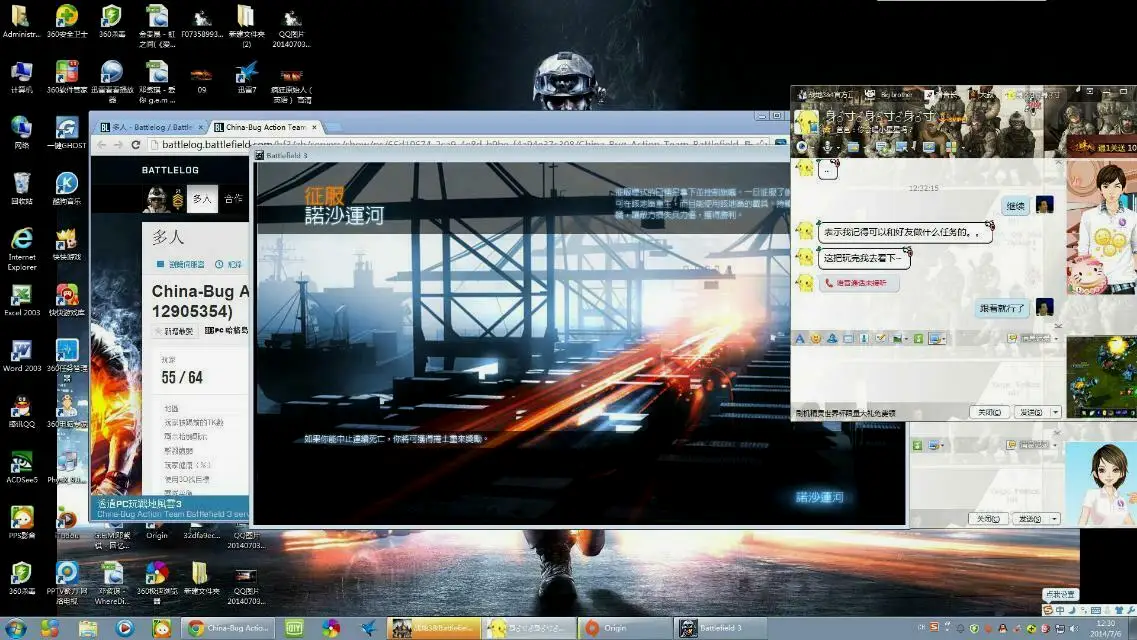Click the soldier avatar in Battlelog header
The height and width of the screenshot is (640, 1137).
click(155, 199)
